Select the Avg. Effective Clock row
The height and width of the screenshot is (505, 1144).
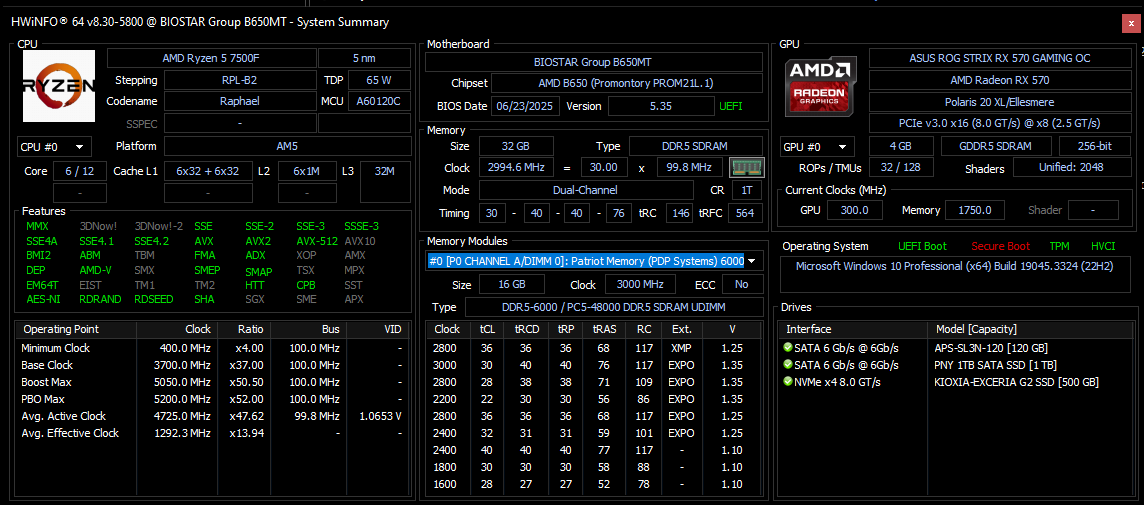pyautogui.click(x=212, y=433)
